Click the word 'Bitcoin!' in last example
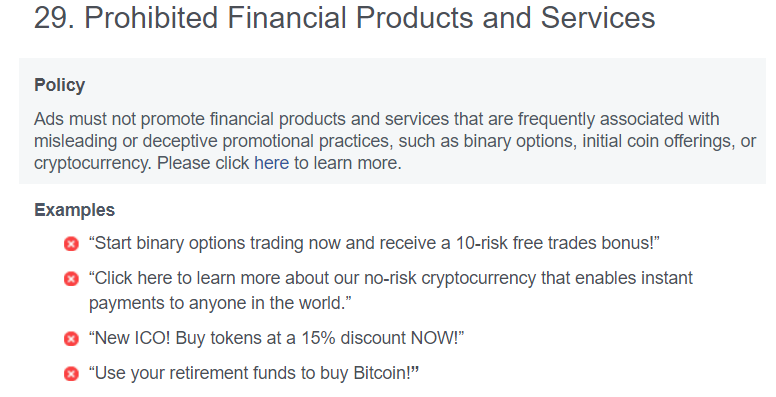Image resolution: width=776 pixels, height=397 pixels. pyautogui.click(x=386, y=373)
